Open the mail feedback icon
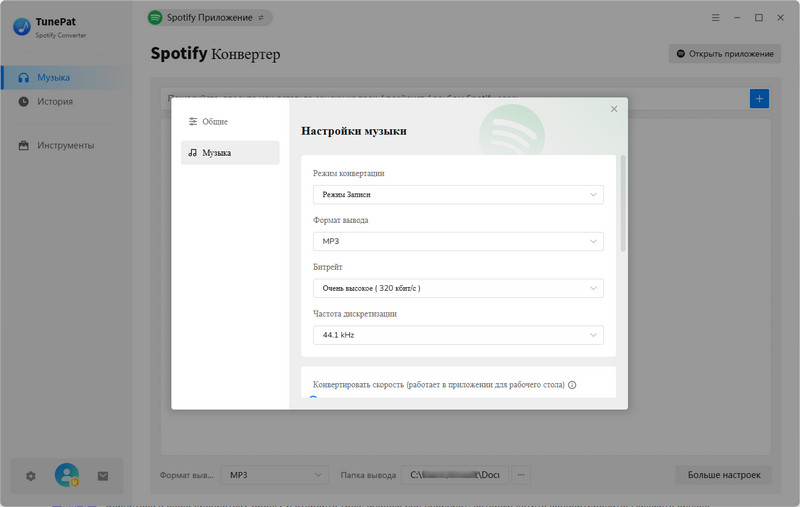 coord(102,476)
